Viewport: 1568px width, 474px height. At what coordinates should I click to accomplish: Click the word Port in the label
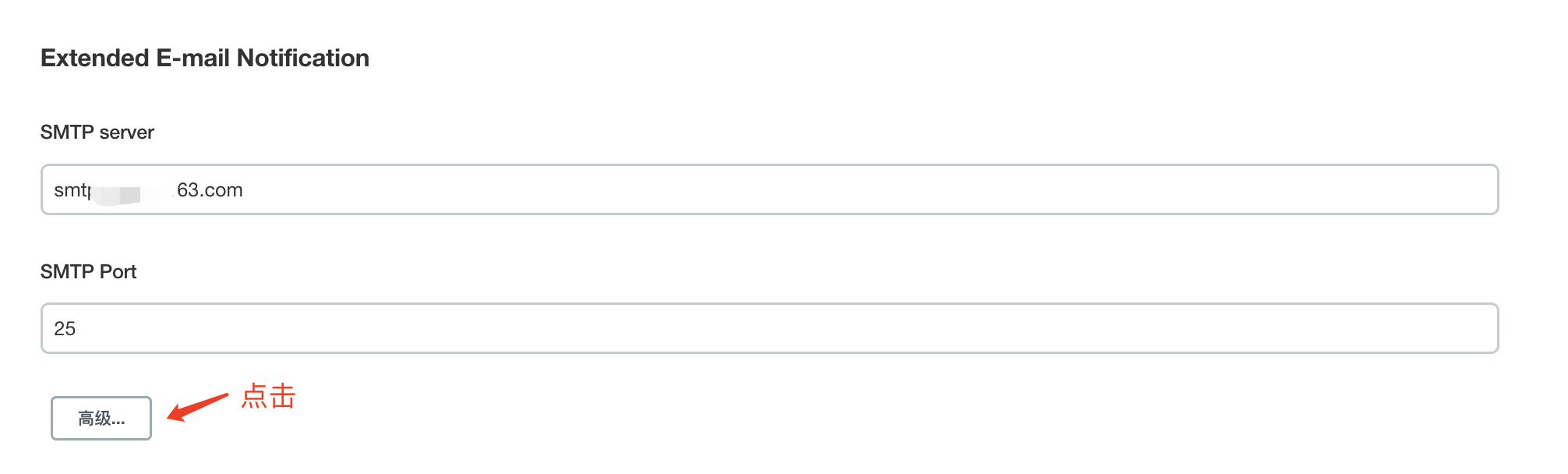pyautogui.click(x=118, y=272)
